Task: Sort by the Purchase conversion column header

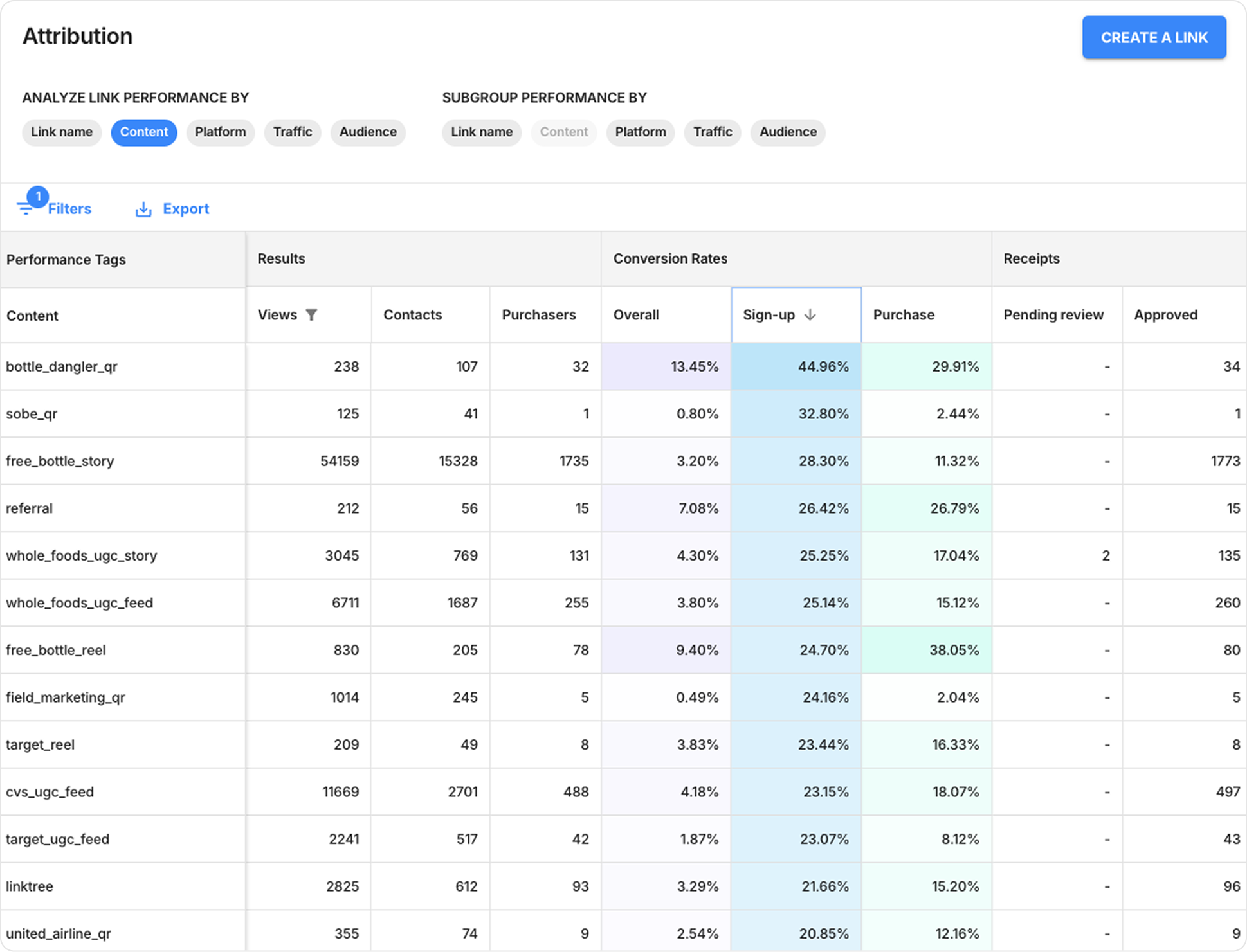Action: tap(904, 315)
